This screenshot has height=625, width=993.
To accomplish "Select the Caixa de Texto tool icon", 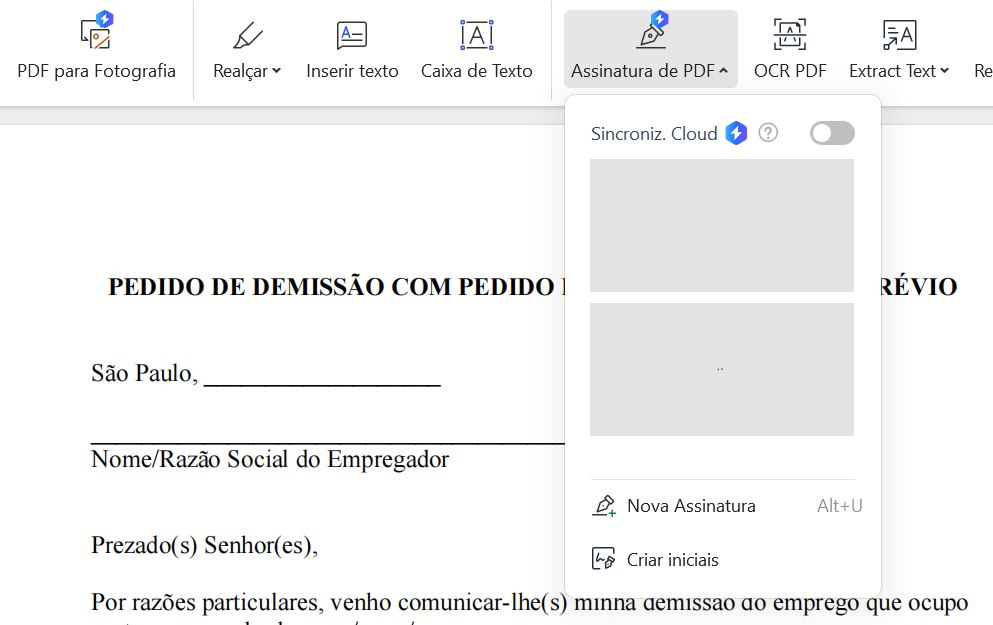I will (477, 35).
